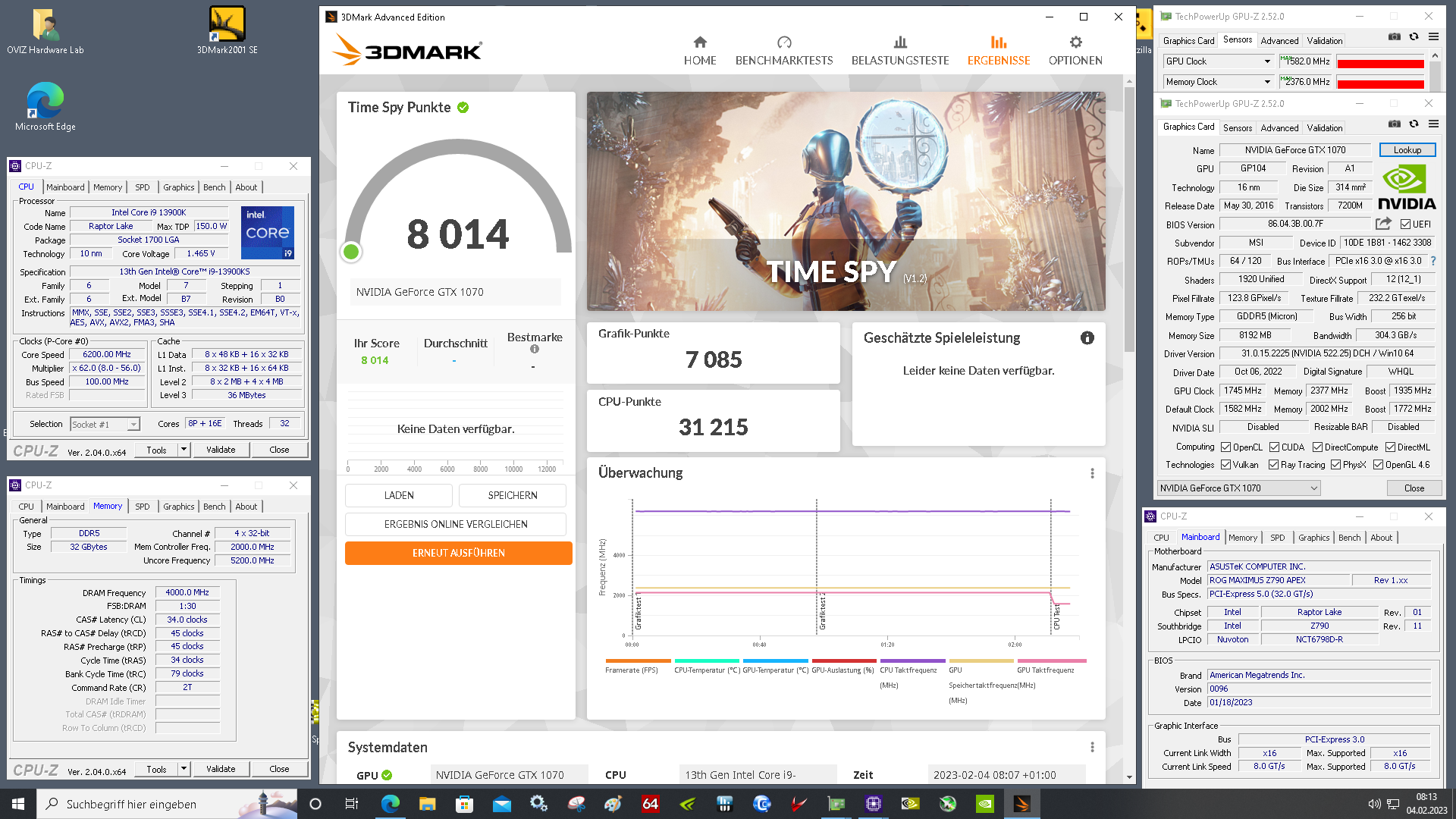Click Tools button in upper CPU-Z
The width and height of the screenshot is (1456, 819).
click(156, 450)
